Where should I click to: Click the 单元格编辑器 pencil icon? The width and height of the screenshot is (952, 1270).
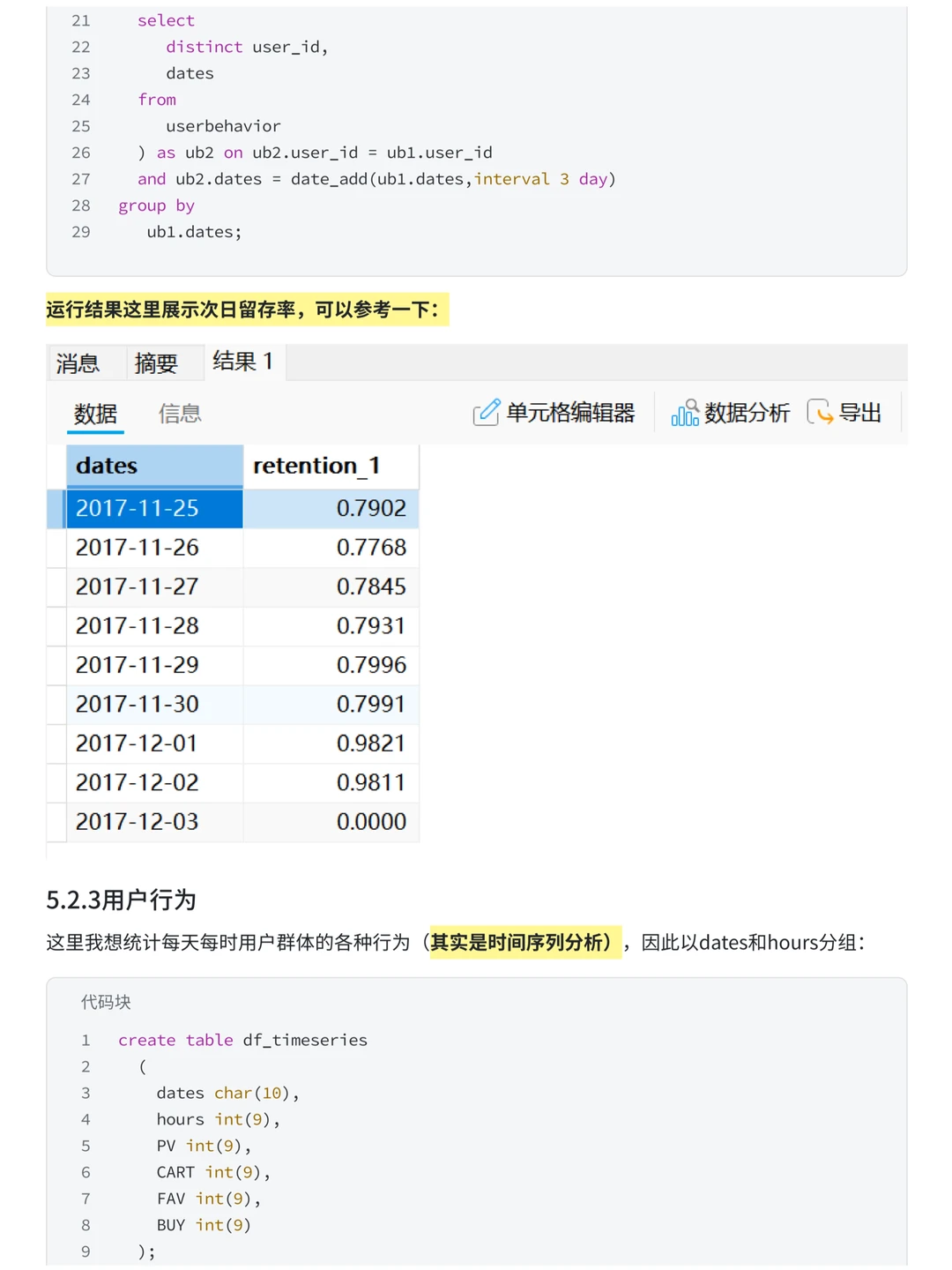click(x=486, y=413)
